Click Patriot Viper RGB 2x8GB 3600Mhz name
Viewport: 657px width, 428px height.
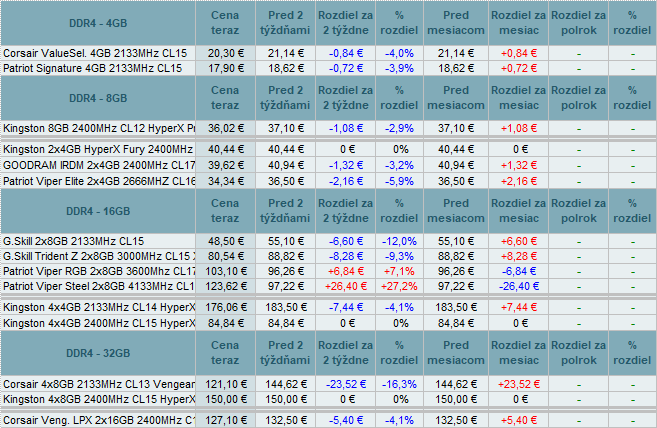coord(99,271)
